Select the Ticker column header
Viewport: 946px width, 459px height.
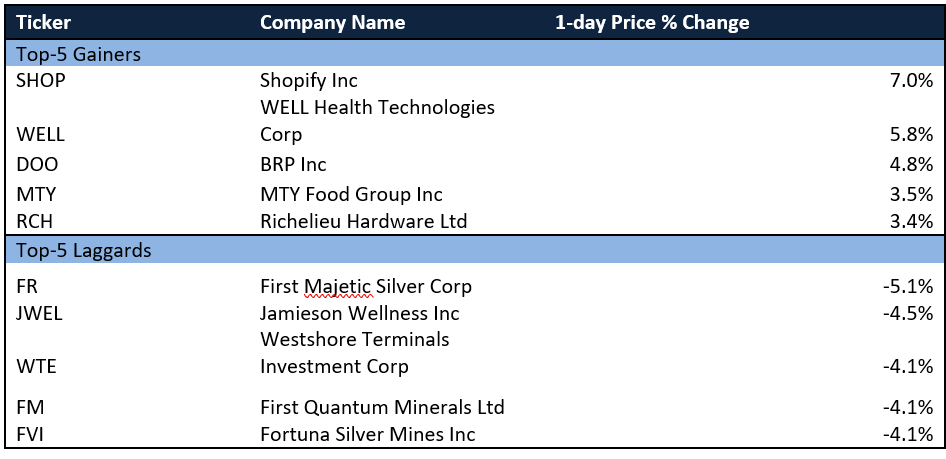pyautogui.click(x=43, y=23)
